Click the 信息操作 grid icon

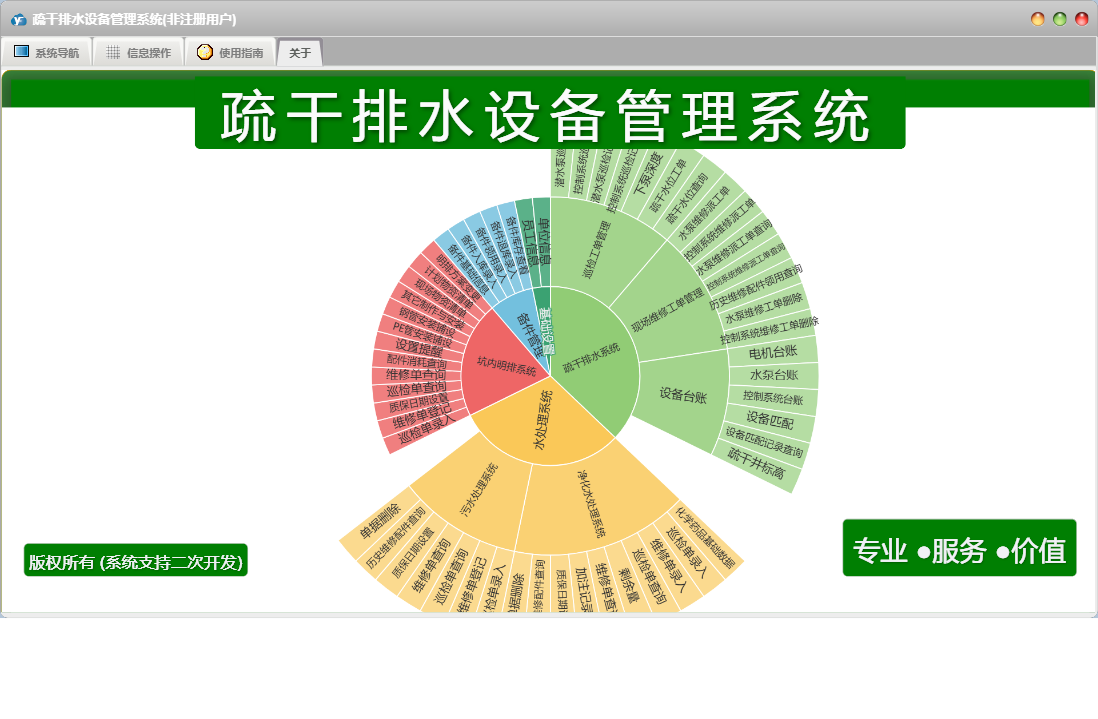113,53
